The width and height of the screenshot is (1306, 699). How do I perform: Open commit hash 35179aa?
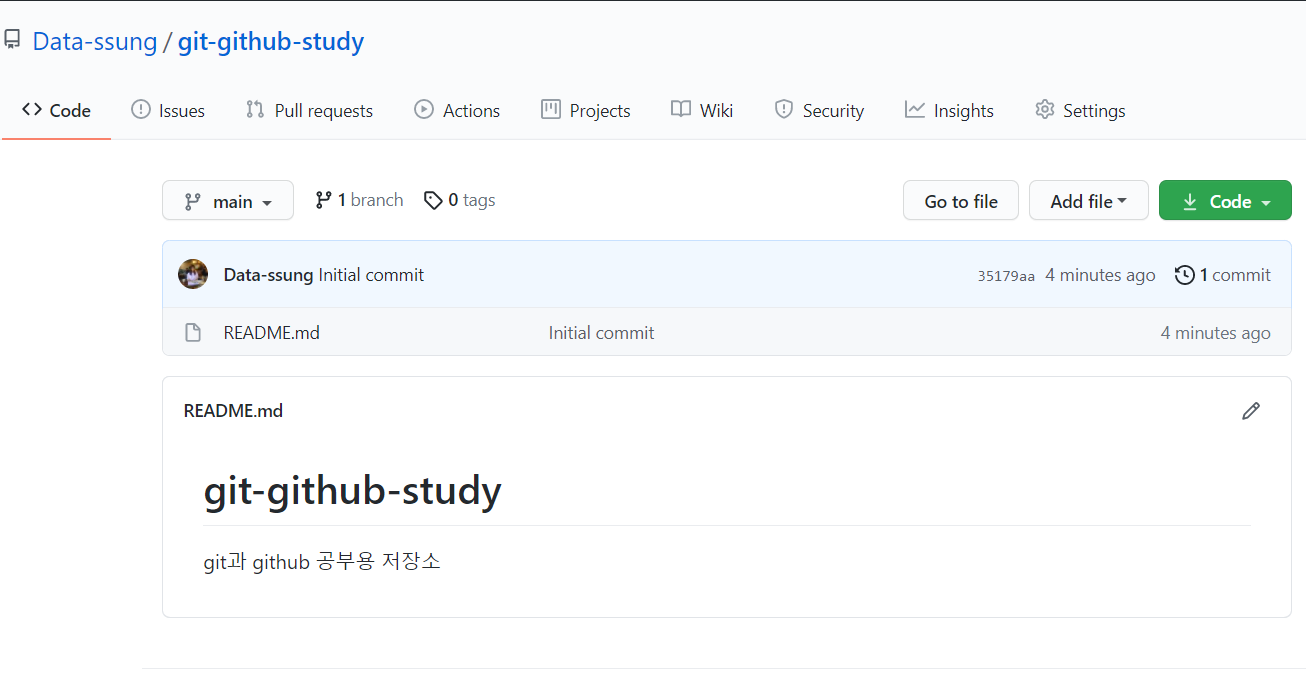pos(1006,276)
